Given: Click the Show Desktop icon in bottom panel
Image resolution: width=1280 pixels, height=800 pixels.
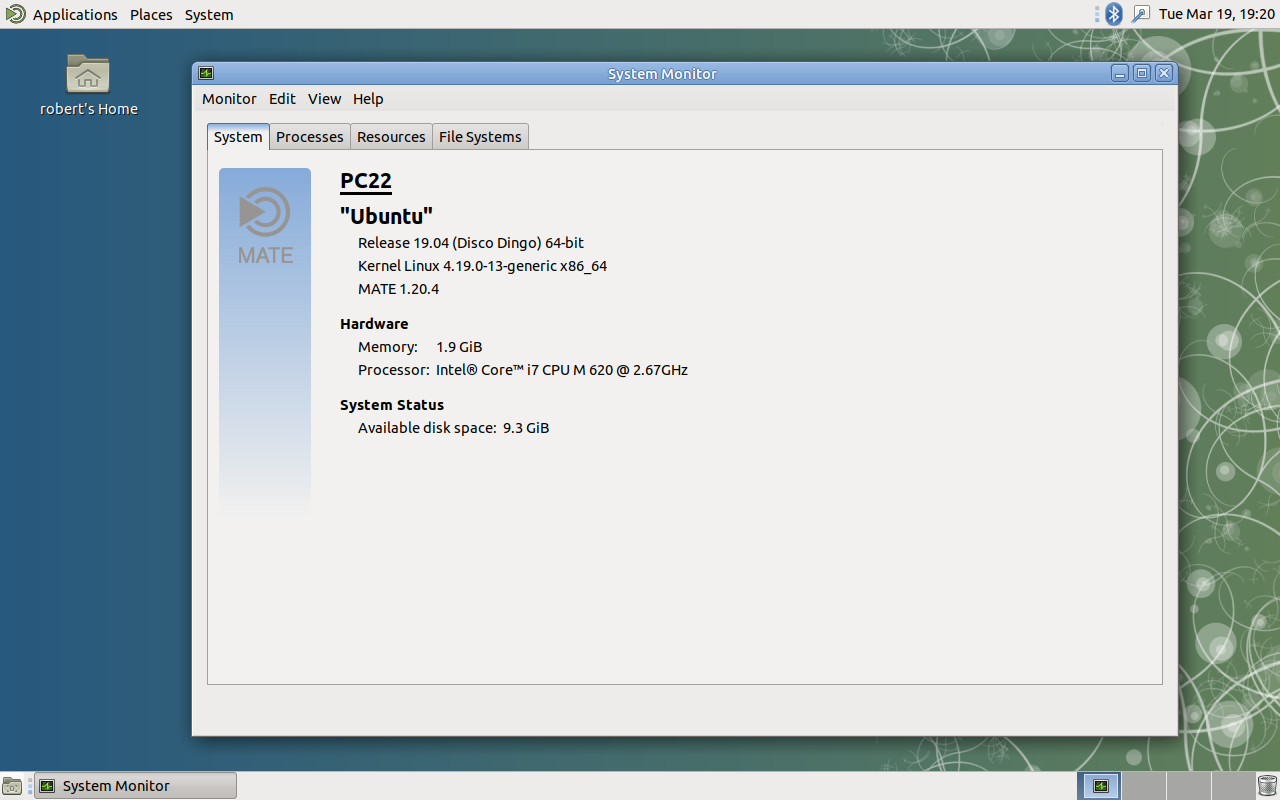Looking at the screenshot, I should click(x=12, y=786).
